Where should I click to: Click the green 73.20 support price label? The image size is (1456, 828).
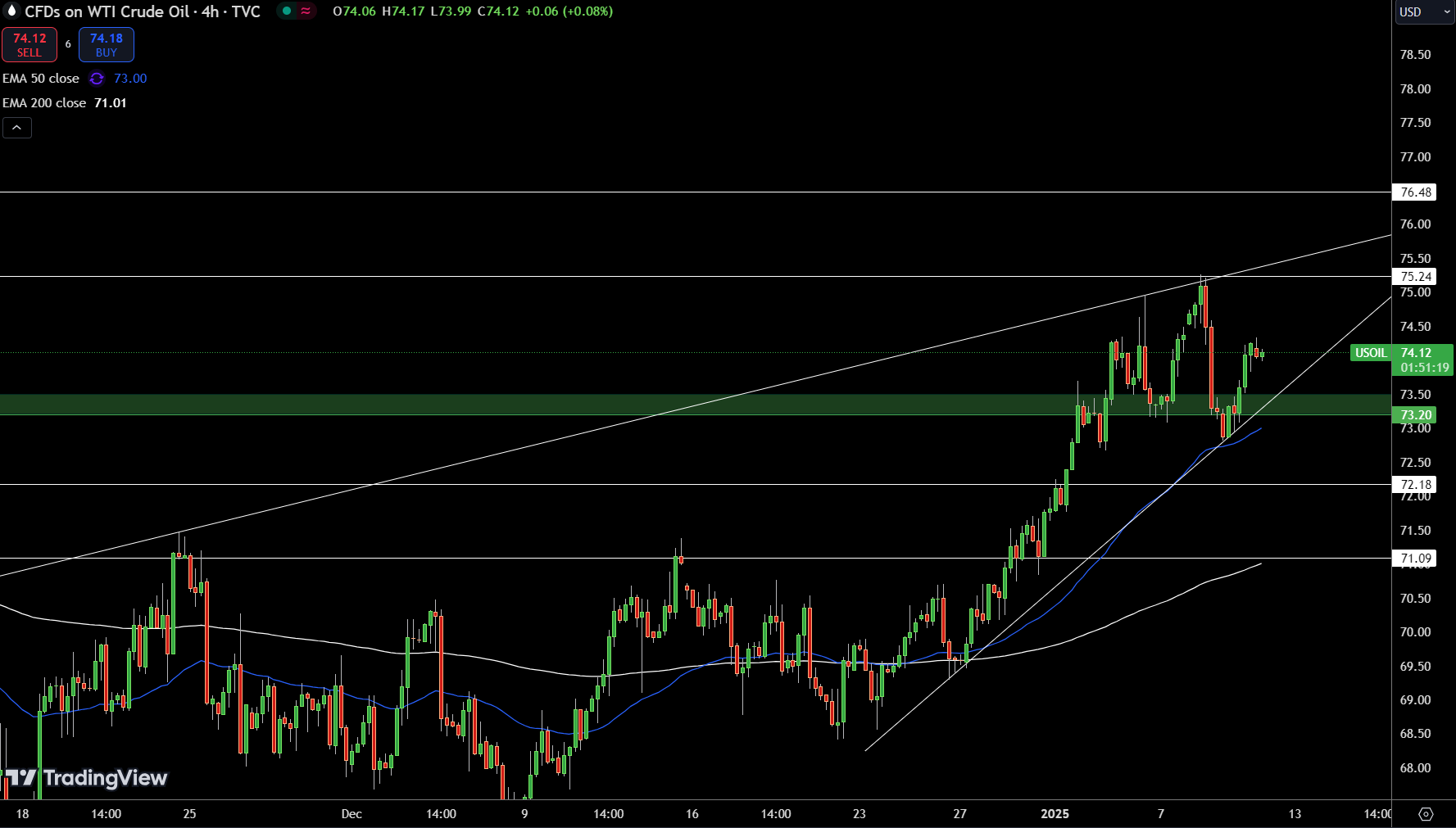coord(1415,415)
